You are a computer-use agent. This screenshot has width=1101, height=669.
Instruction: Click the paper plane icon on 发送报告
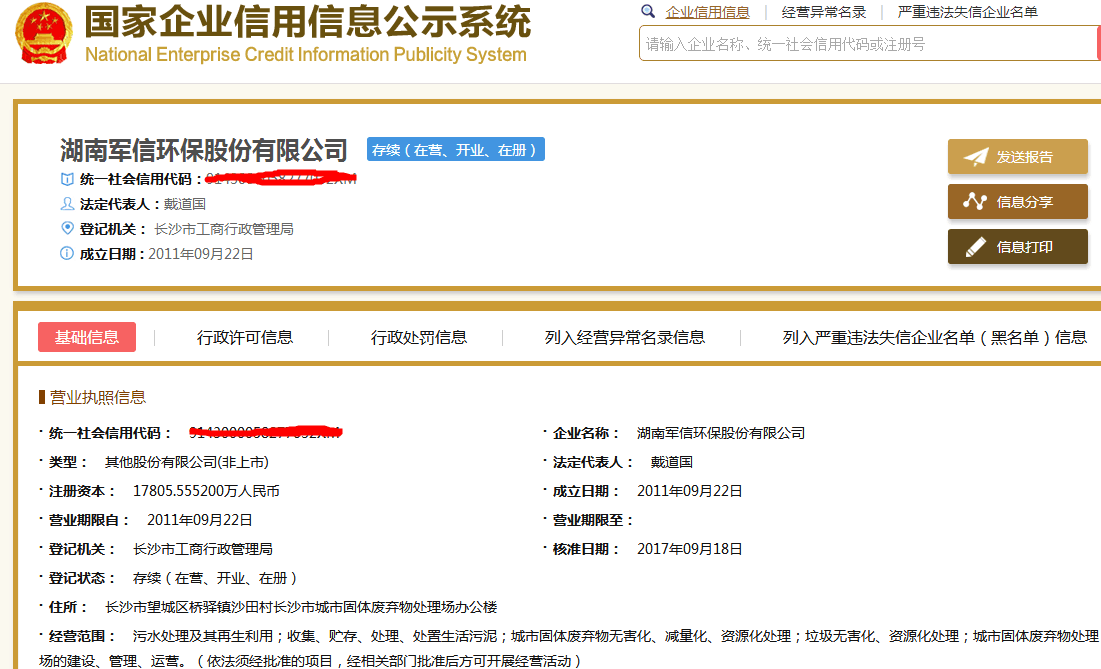click(976, 157)
